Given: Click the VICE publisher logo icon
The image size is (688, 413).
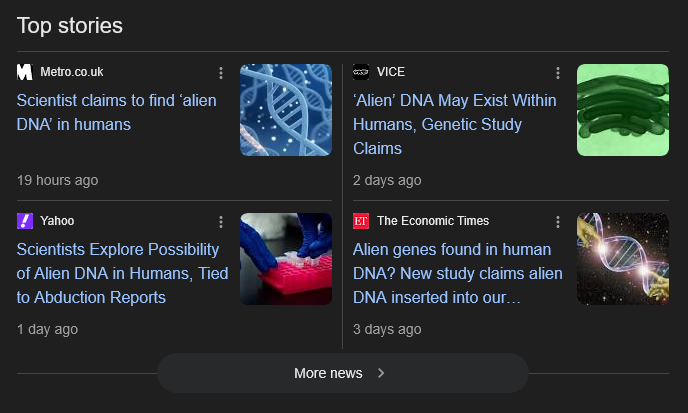Looking at the screenshot, I should tap(361, 72).
